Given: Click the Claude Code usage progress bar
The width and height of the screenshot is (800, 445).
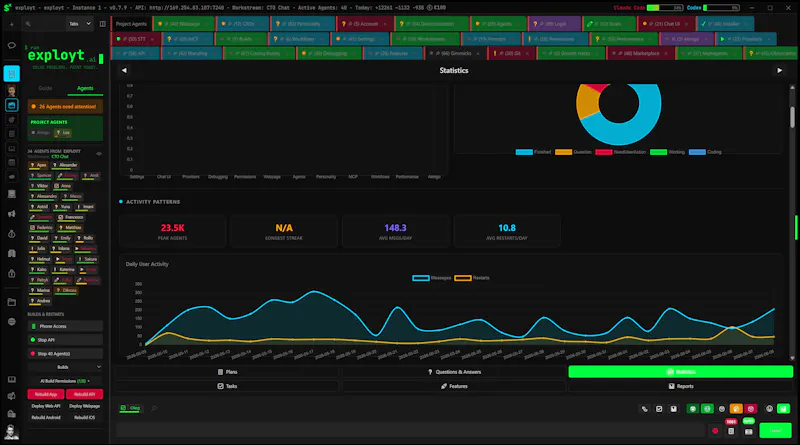Looking at the screenshot, I should click(665, 8).
